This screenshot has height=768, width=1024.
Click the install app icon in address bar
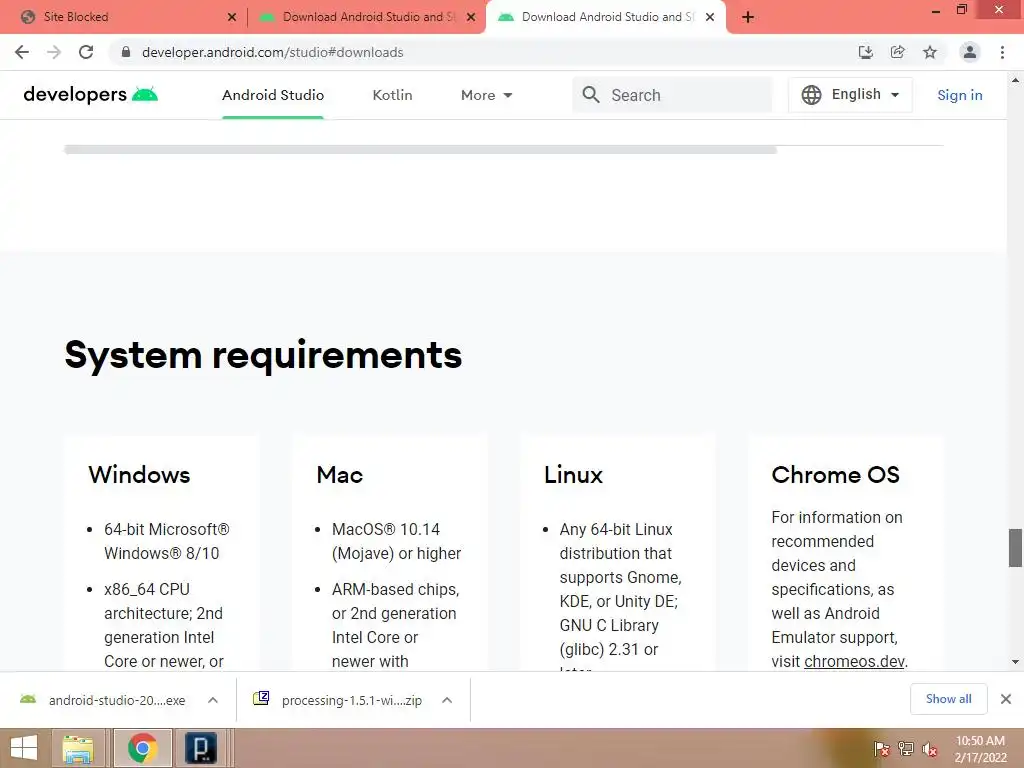coord(866,52)
